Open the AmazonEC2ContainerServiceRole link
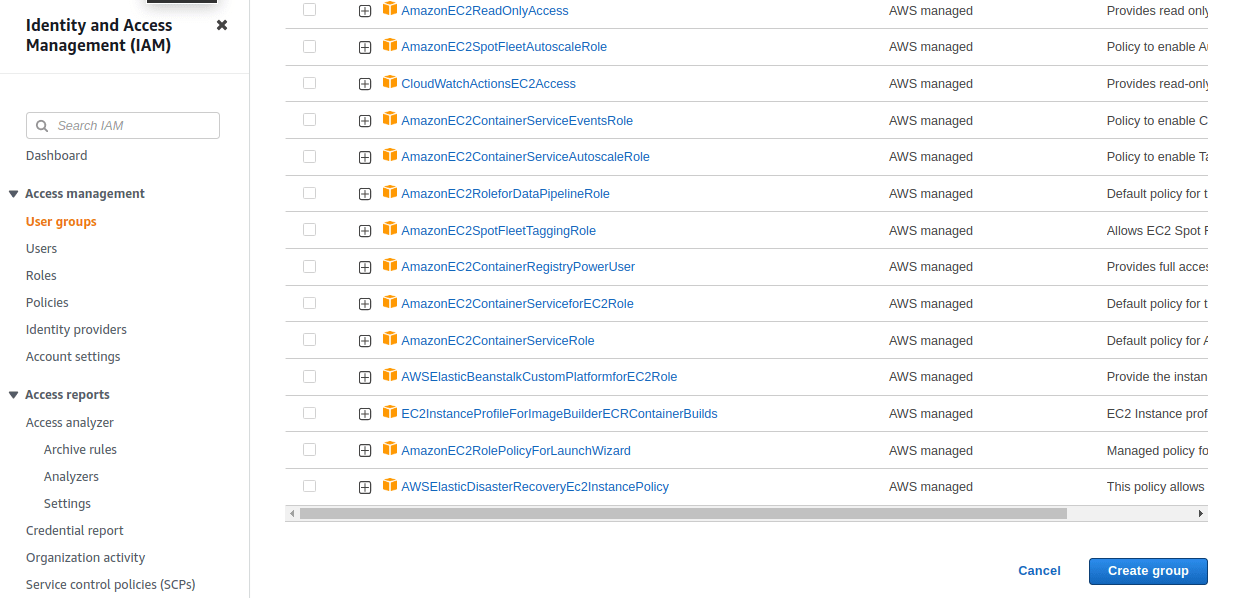This screenshot has width=1237, height=598. 498,341
